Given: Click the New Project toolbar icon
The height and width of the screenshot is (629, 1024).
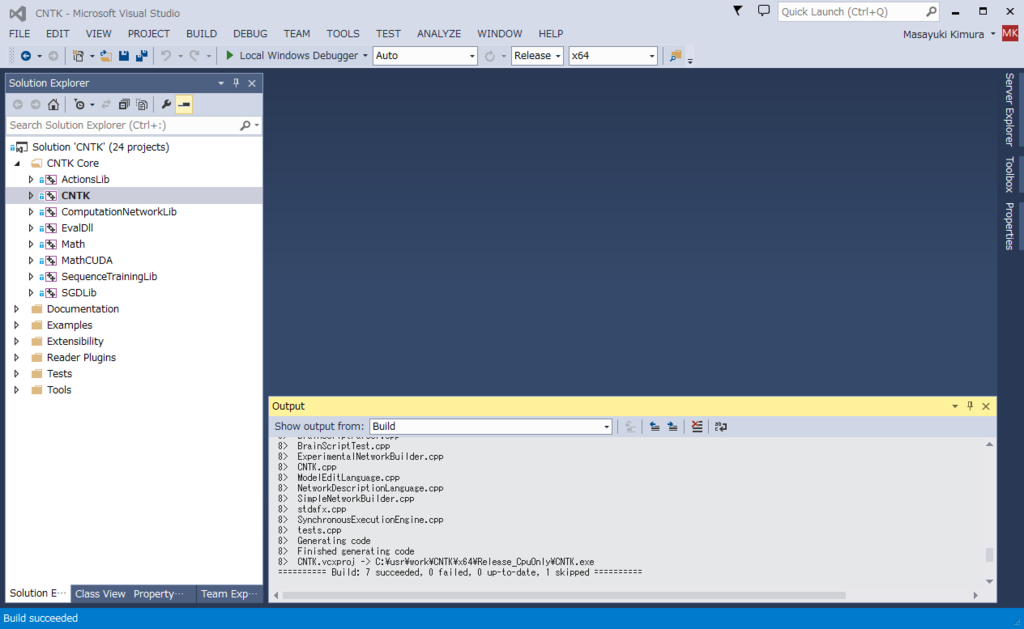Looking at the screenshot, I should pyautogui.click(x=78, y=56).
